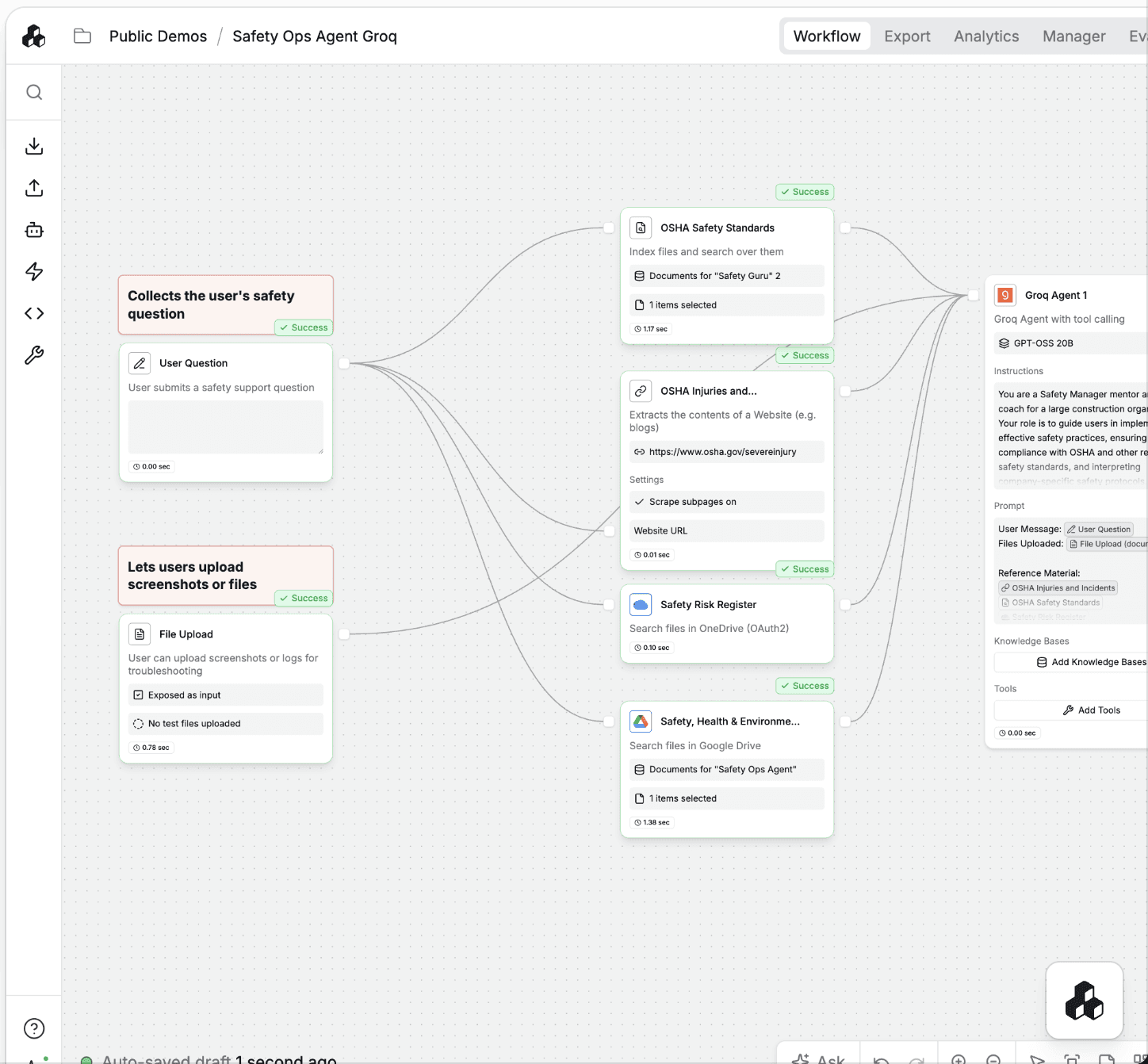Screen dimensions: 1148x1064
Task: Go to Public Demos breadcrumb
Action: pos(158,36)
